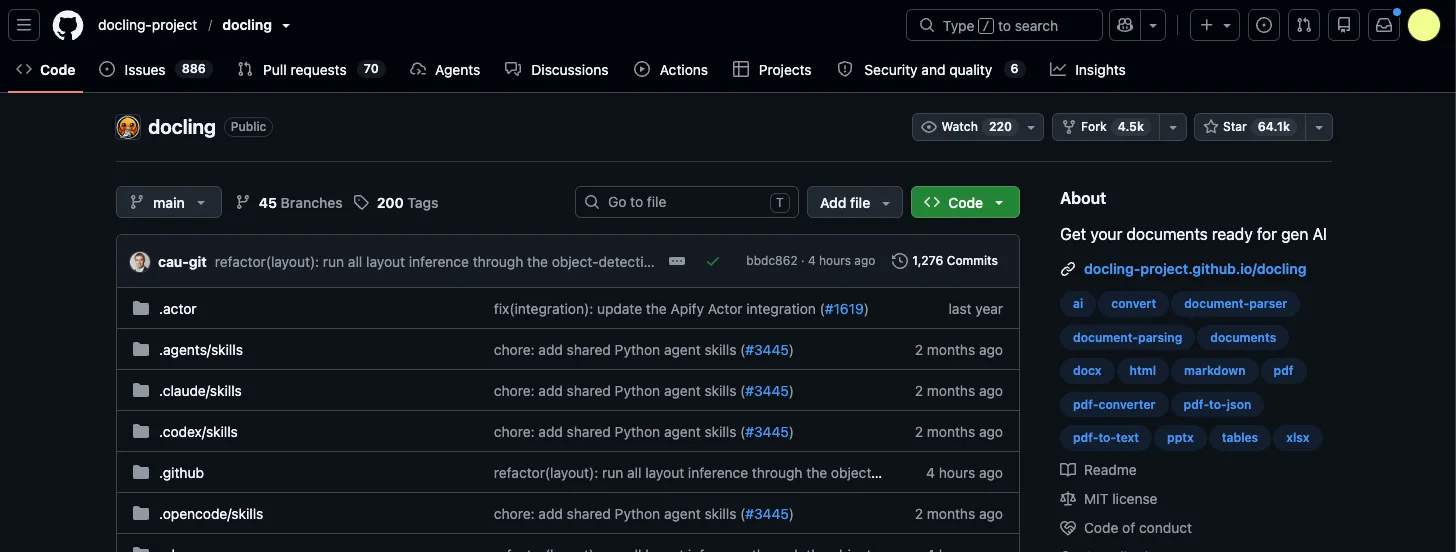Screen dimensions: 1456x552
Task: Click the folder icon for .claude/skills
Action: click(141, 391)
